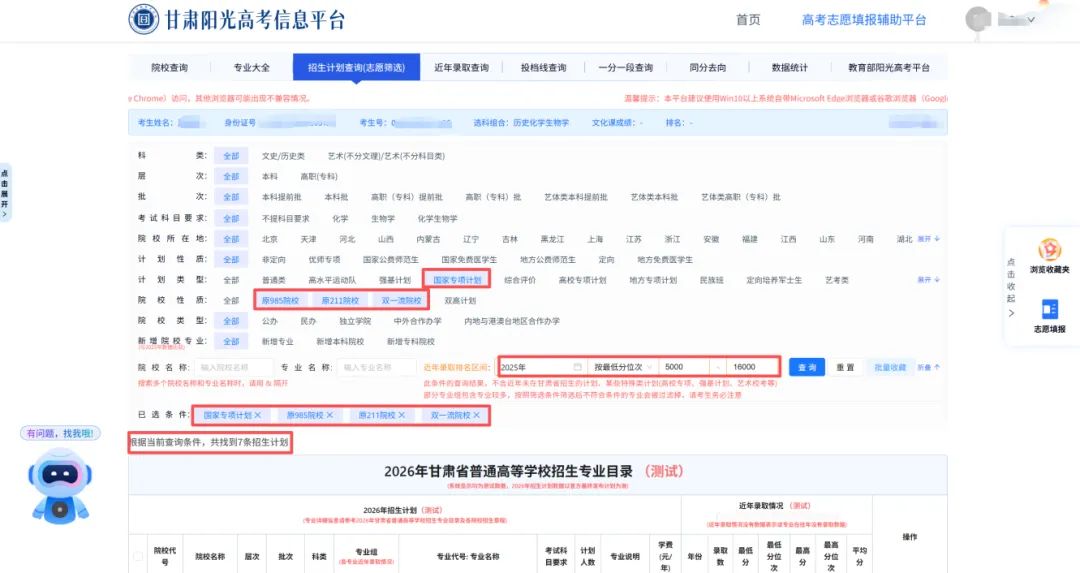Select 强基计划 under 计划类型
This screenshot has width=1080, height=573.
click(395, 280)
